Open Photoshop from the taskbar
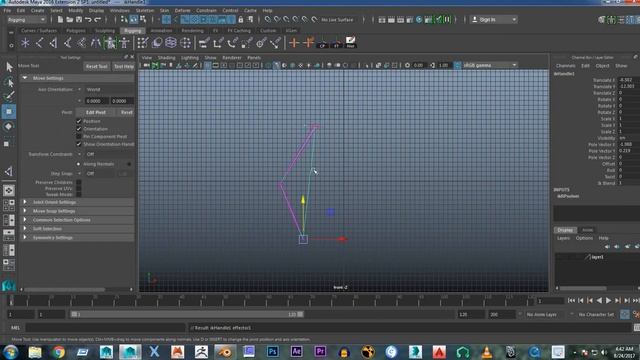640x360 pixels. [273, 352]
